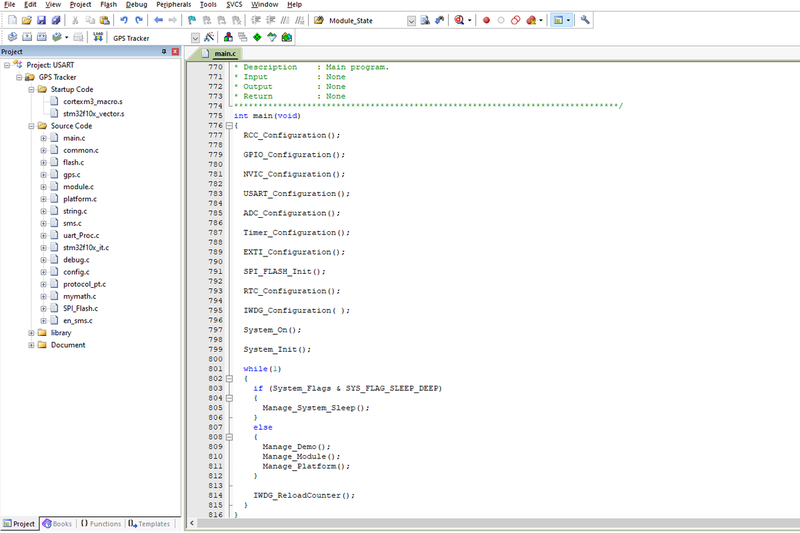Open Options for Target with magic wand icon

point(209,37)
